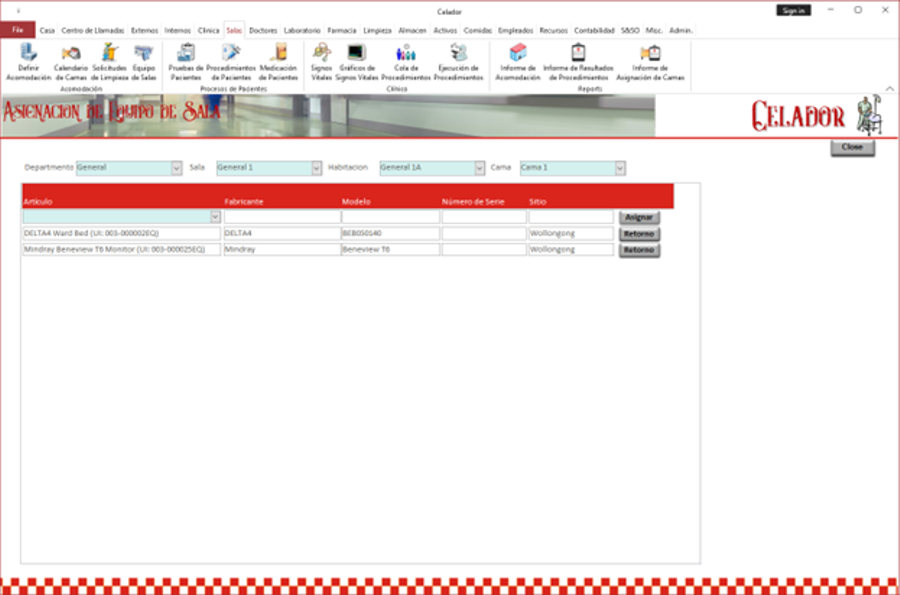Switch to the Farmacia tab
This screenshot has width=900, height=595.
coord(341,31)
